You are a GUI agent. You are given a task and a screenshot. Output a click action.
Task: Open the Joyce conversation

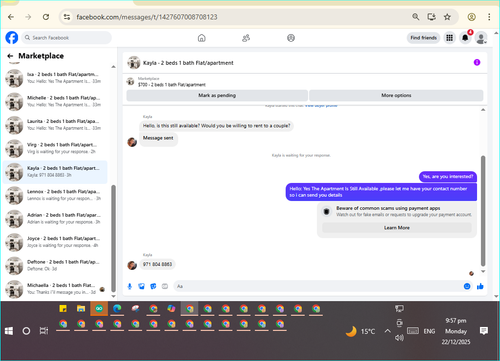pos(55,242)
